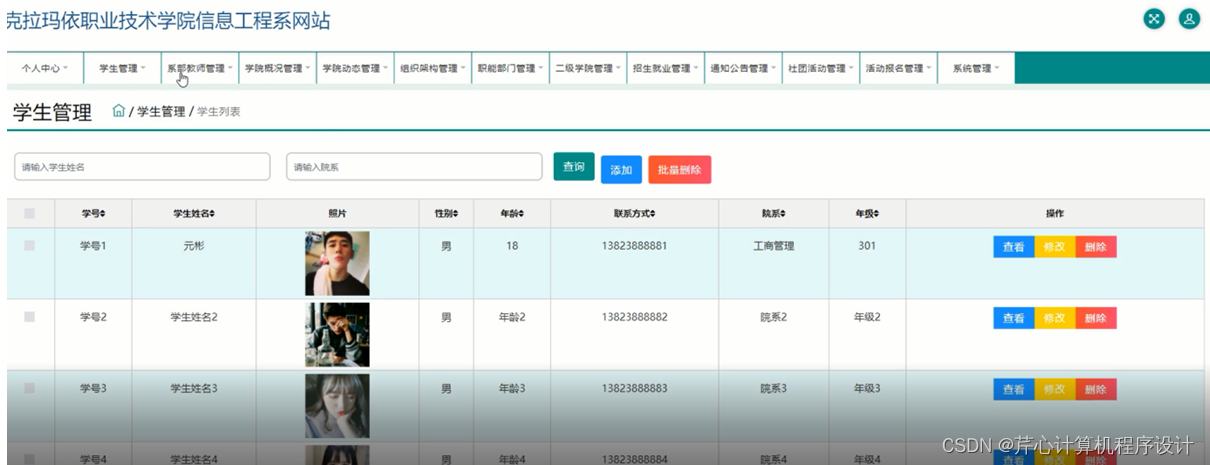Image resolution: width=1210 pixels, height=465 pixels.
Task: Open the 社团活动管理 menu
Action: 820,68
